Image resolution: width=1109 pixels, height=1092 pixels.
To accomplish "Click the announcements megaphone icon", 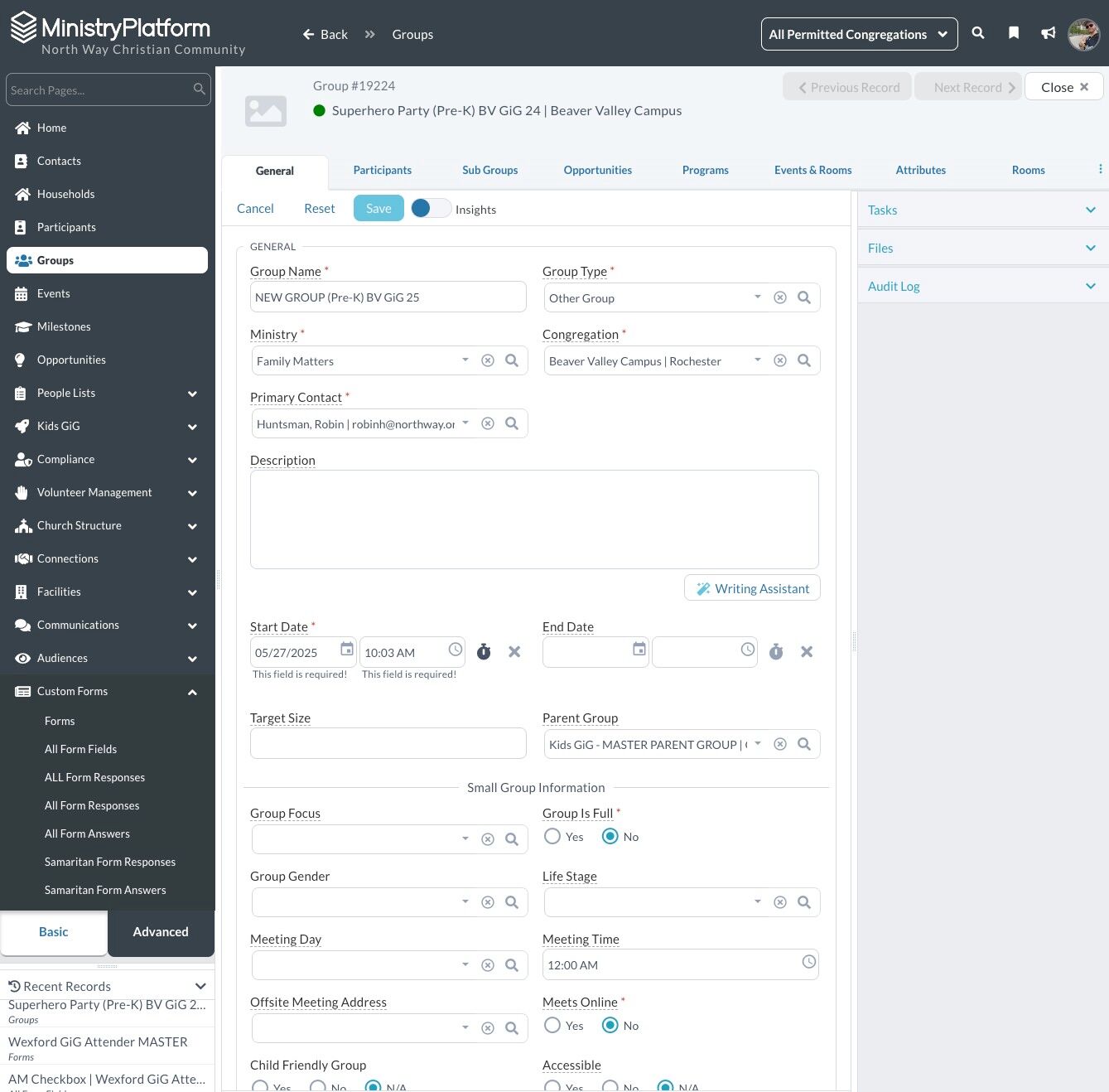I will click(x=1049, y=33).
